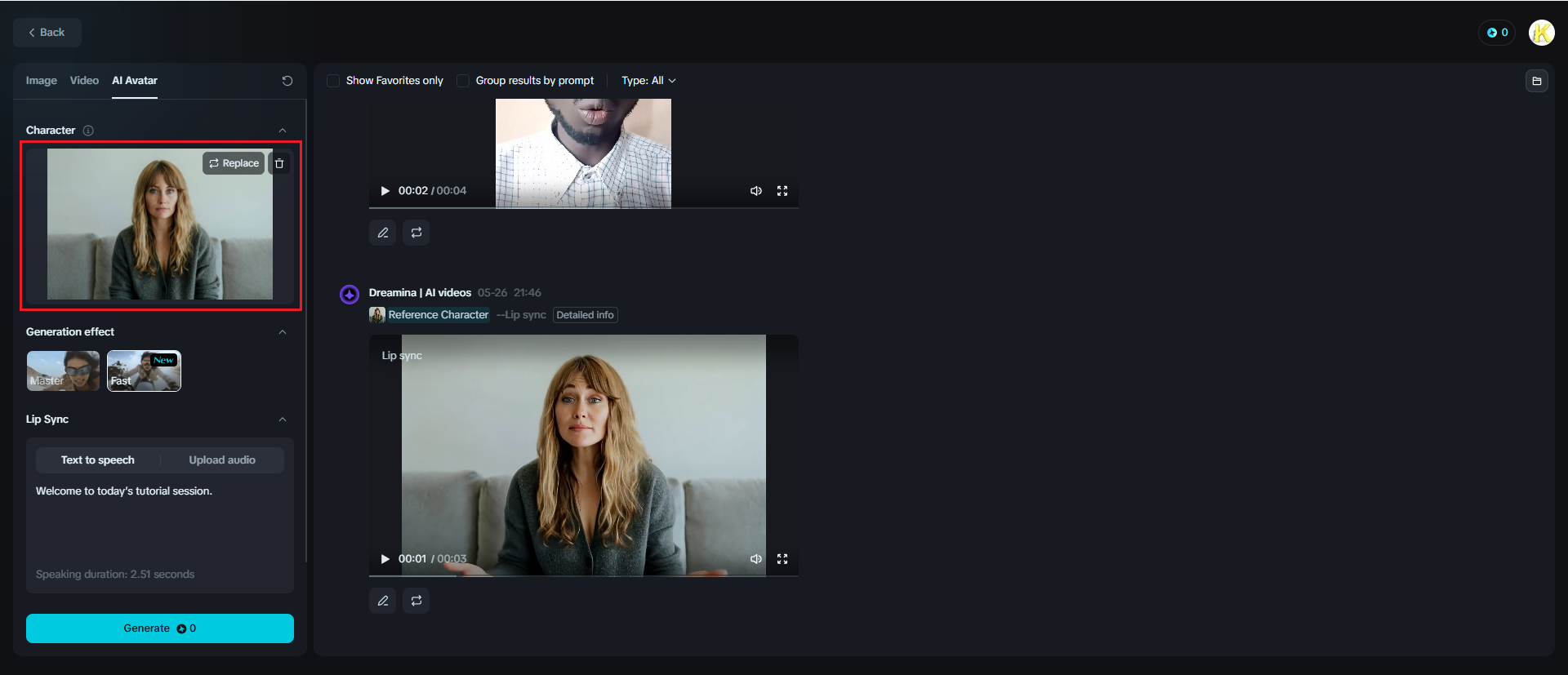Image resolution: width=1568 pixels, height=675 pixels.
Task: Enter fullscreen on the Lip sync 00:03 video
Action: (x=782, y=559)
